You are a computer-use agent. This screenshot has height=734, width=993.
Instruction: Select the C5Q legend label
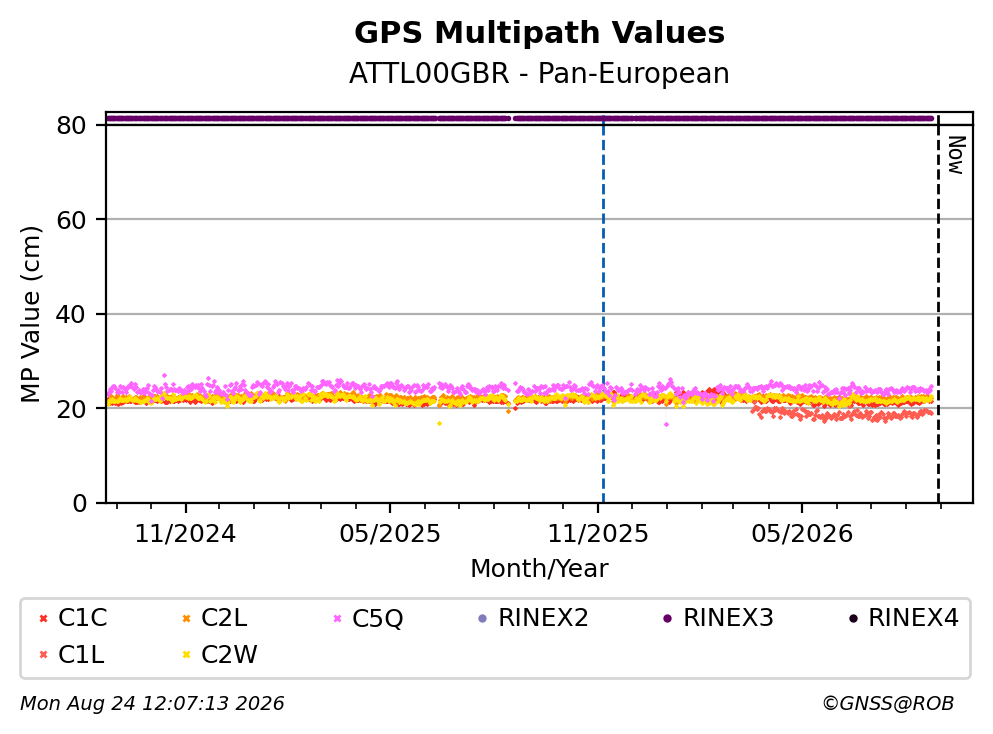377,618
